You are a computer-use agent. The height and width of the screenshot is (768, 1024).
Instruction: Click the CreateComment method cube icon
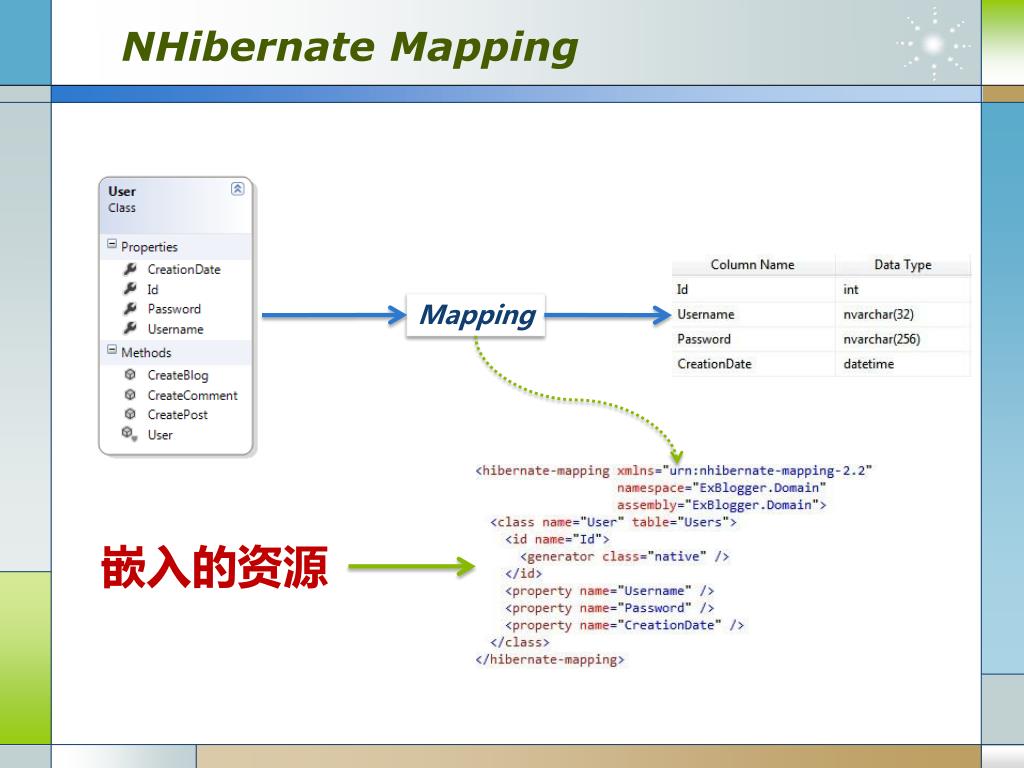click(x=130, y=394)
